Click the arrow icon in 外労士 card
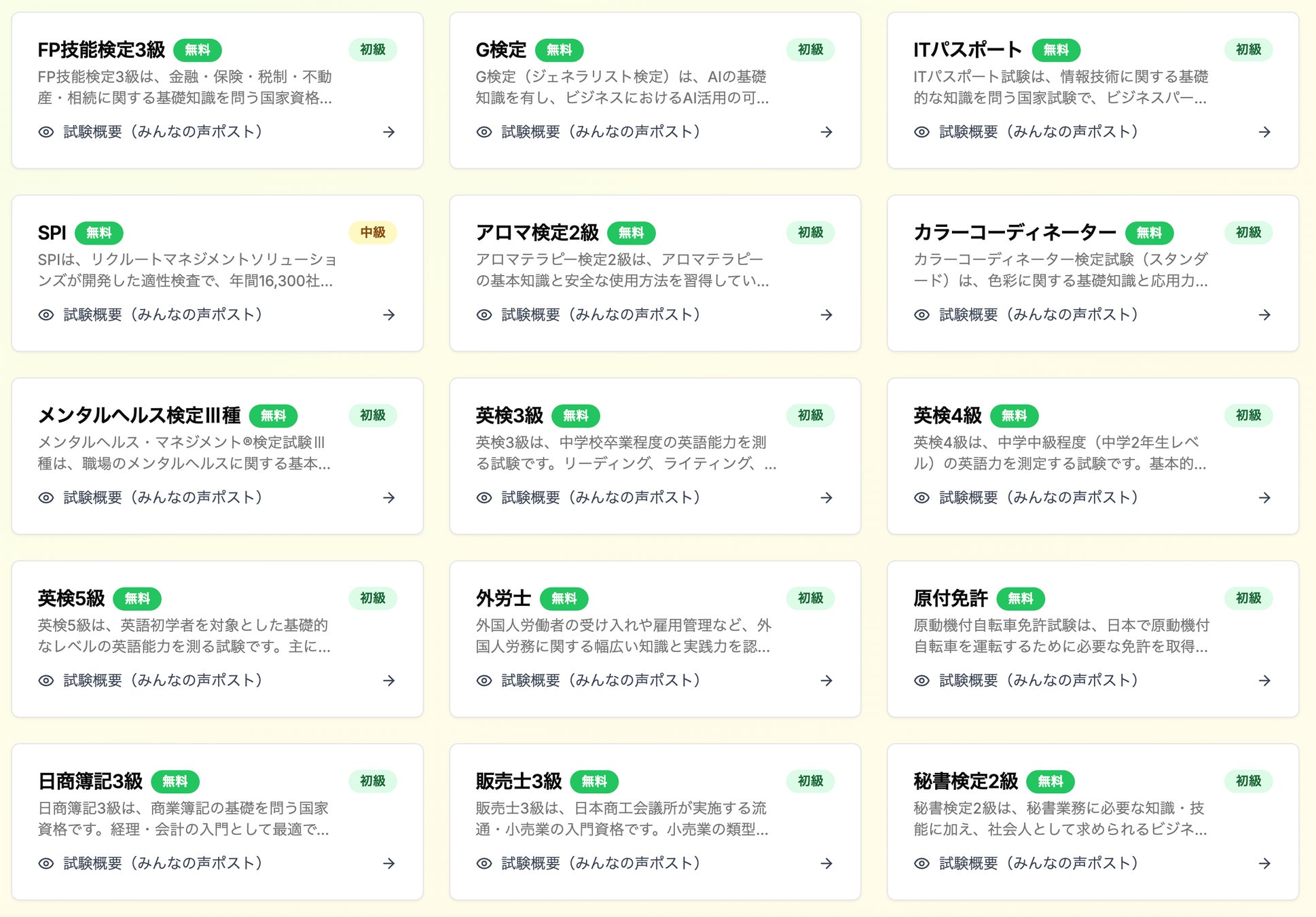This screenshot has width=1316, height=917. [826, 681]
